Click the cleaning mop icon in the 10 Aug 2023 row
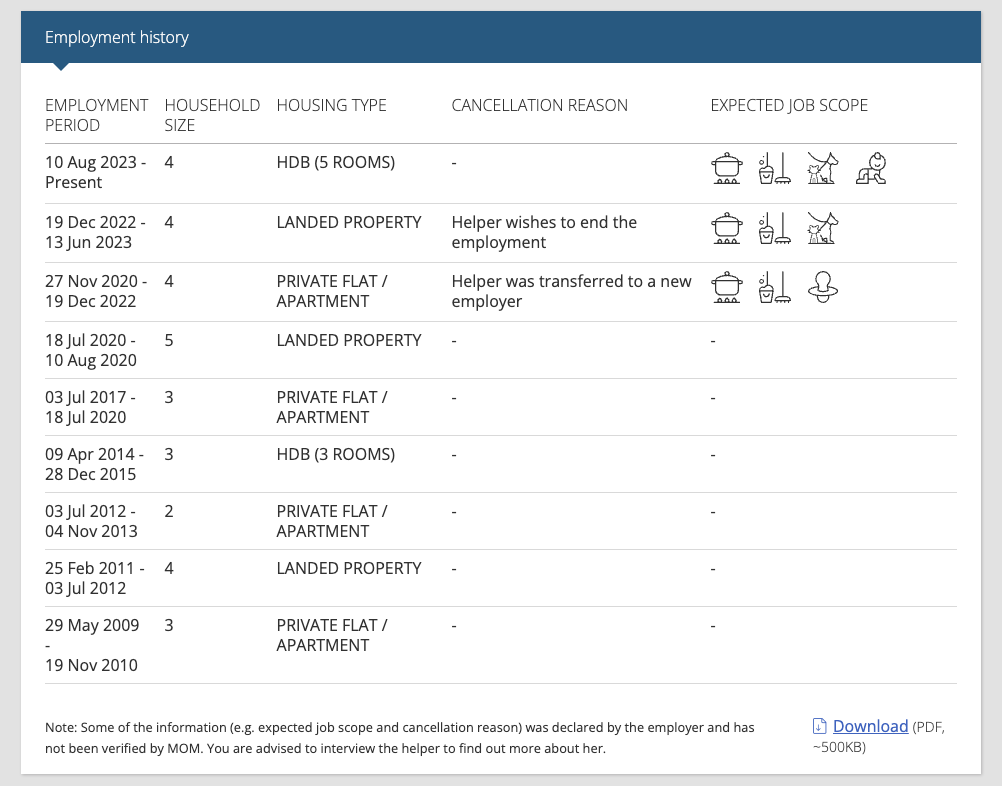The width and height of the screenshot is (1002, 786). (x=775, y=168)
